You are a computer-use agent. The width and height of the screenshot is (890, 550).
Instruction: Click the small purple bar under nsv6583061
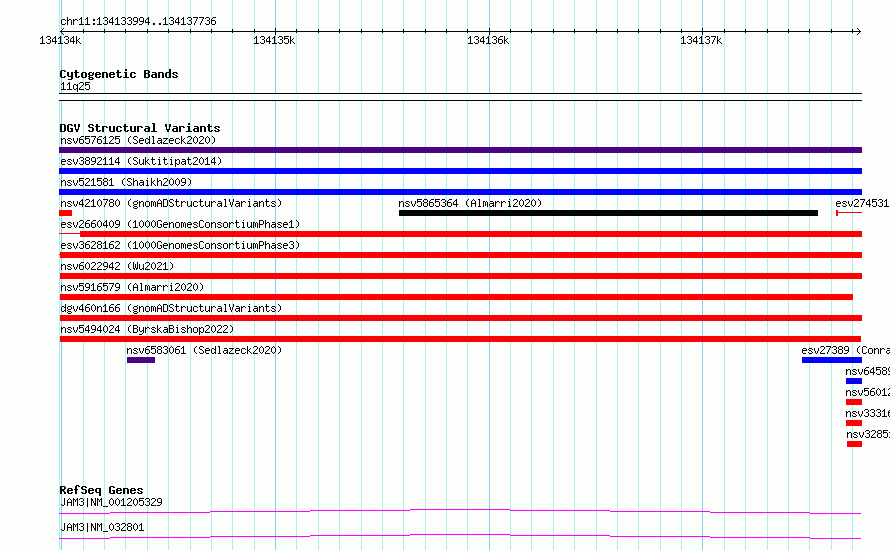pyautogui.click(x=141, y=360)
